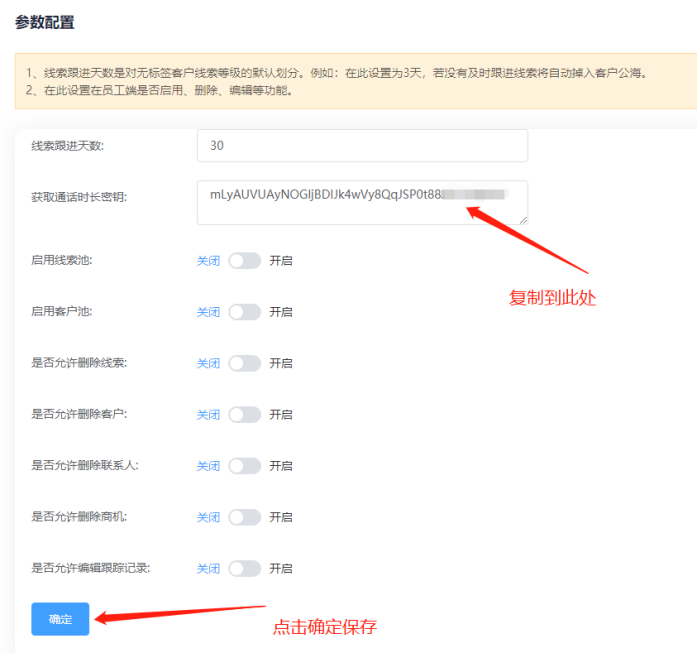Toggle the 启用客户池 switch
The image size is (698, 653).
pyautogui.click(x=244, y=312)
